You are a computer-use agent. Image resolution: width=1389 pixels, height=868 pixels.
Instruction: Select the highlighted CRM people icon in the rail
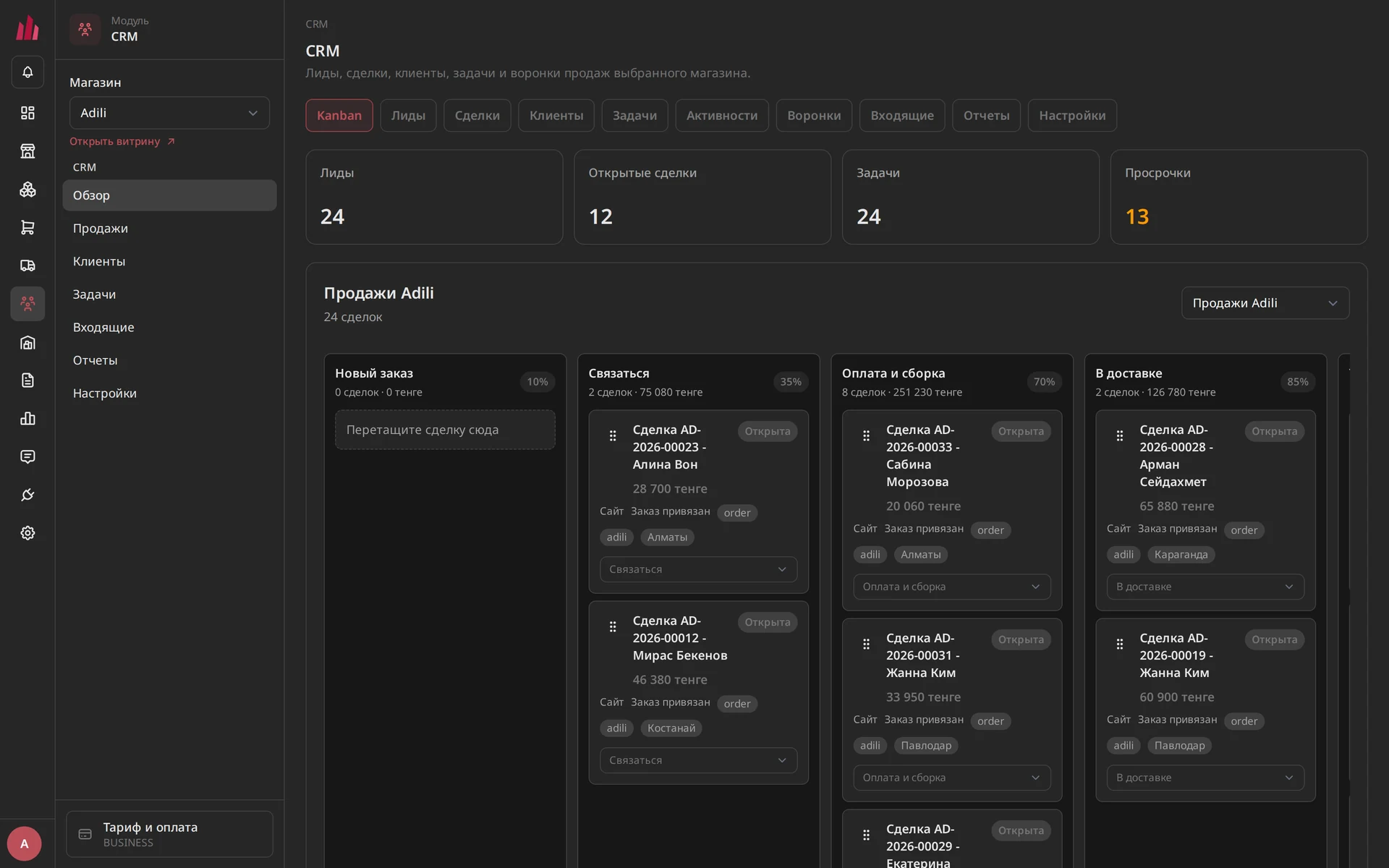(x=27, y=304)
